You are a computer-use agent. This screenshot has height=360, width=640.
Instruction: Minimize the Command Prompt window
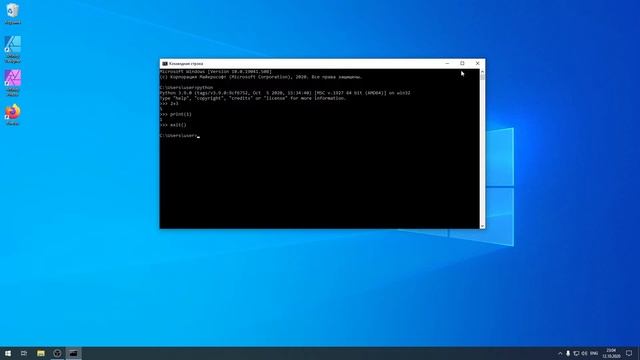tap(447, 64)
